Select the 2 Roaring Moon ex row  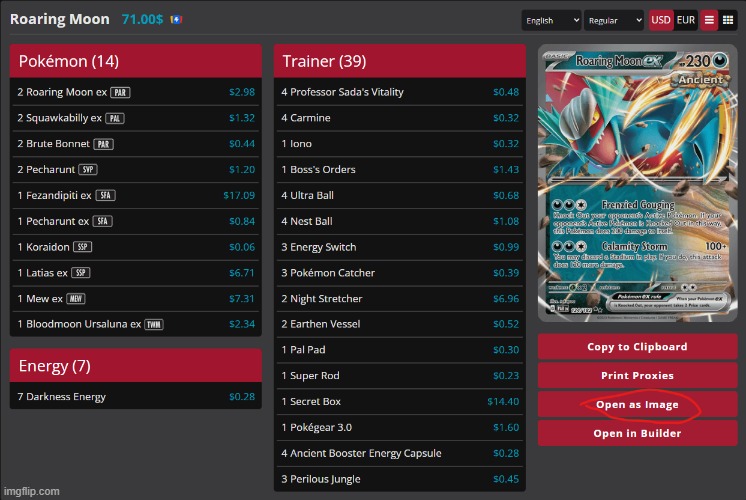click(136, 92)
